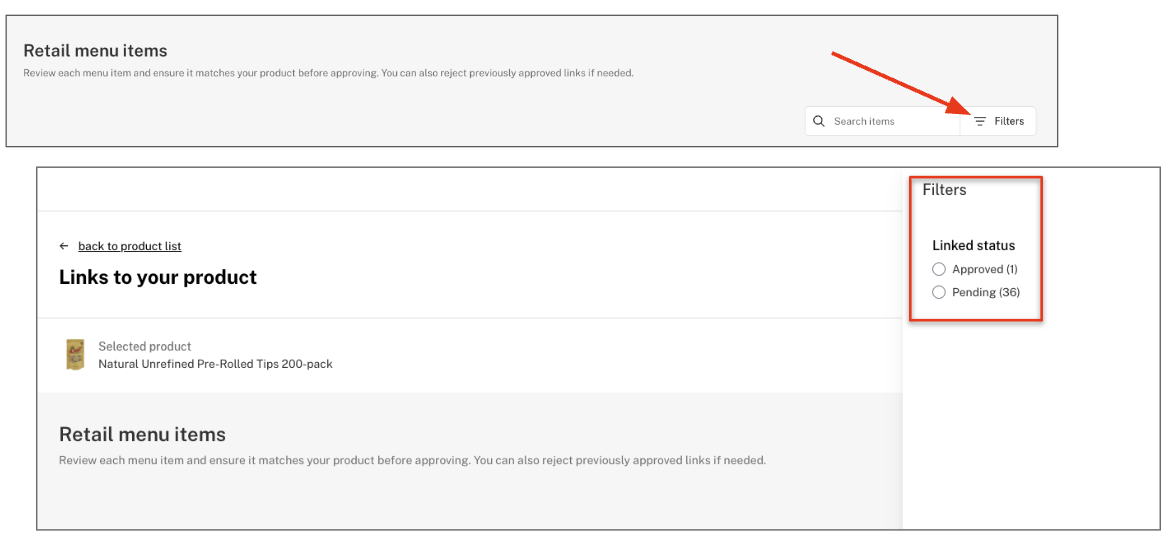Click Natural Unrefined Pre-Rolled Tips 200-pack text
Image resolution: width=1167 pixels, height=538 pixels.
pyautogui.click(x=215, y=365)
